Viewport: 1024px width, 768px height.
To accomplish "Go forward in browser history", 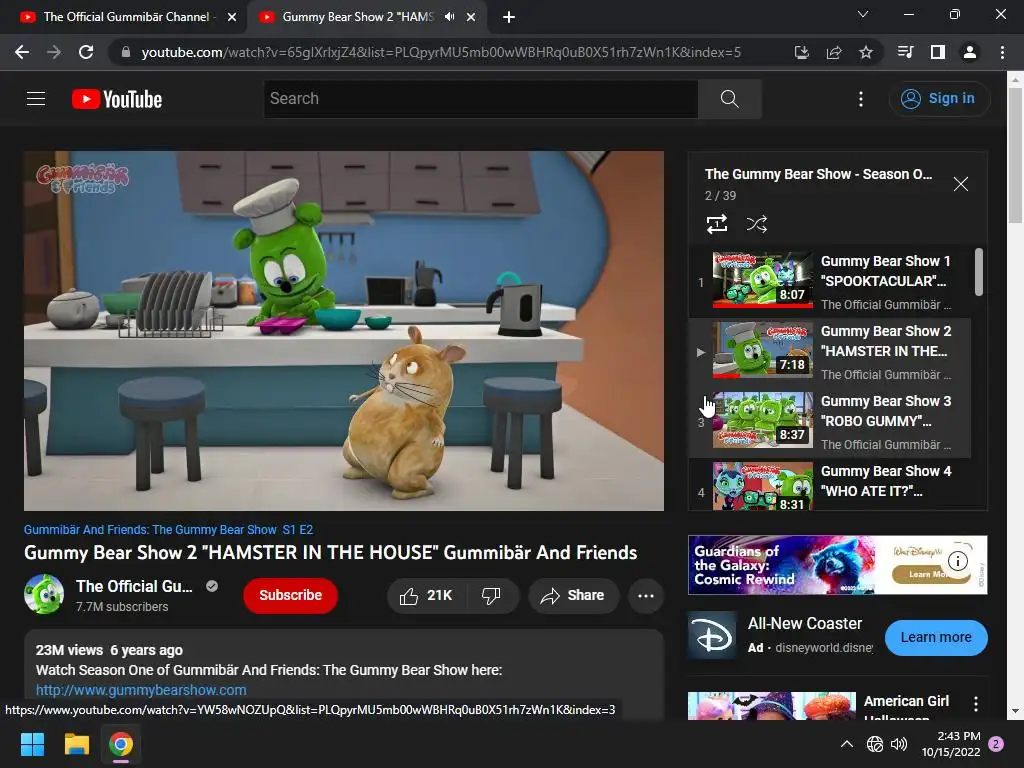I will click(54, 52).
